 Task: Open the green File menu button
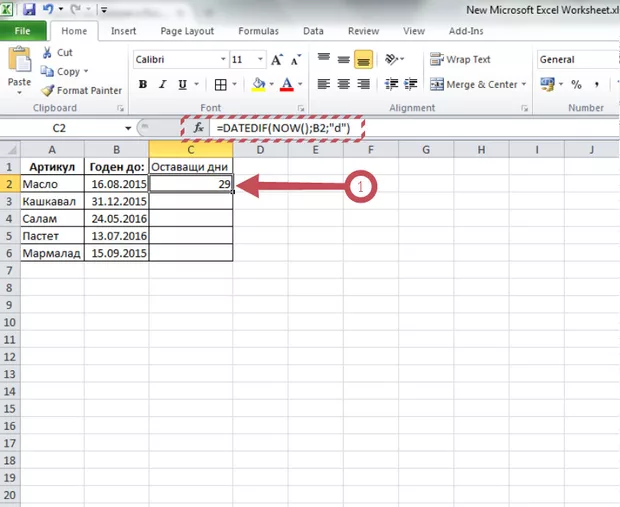coord(22,31)
